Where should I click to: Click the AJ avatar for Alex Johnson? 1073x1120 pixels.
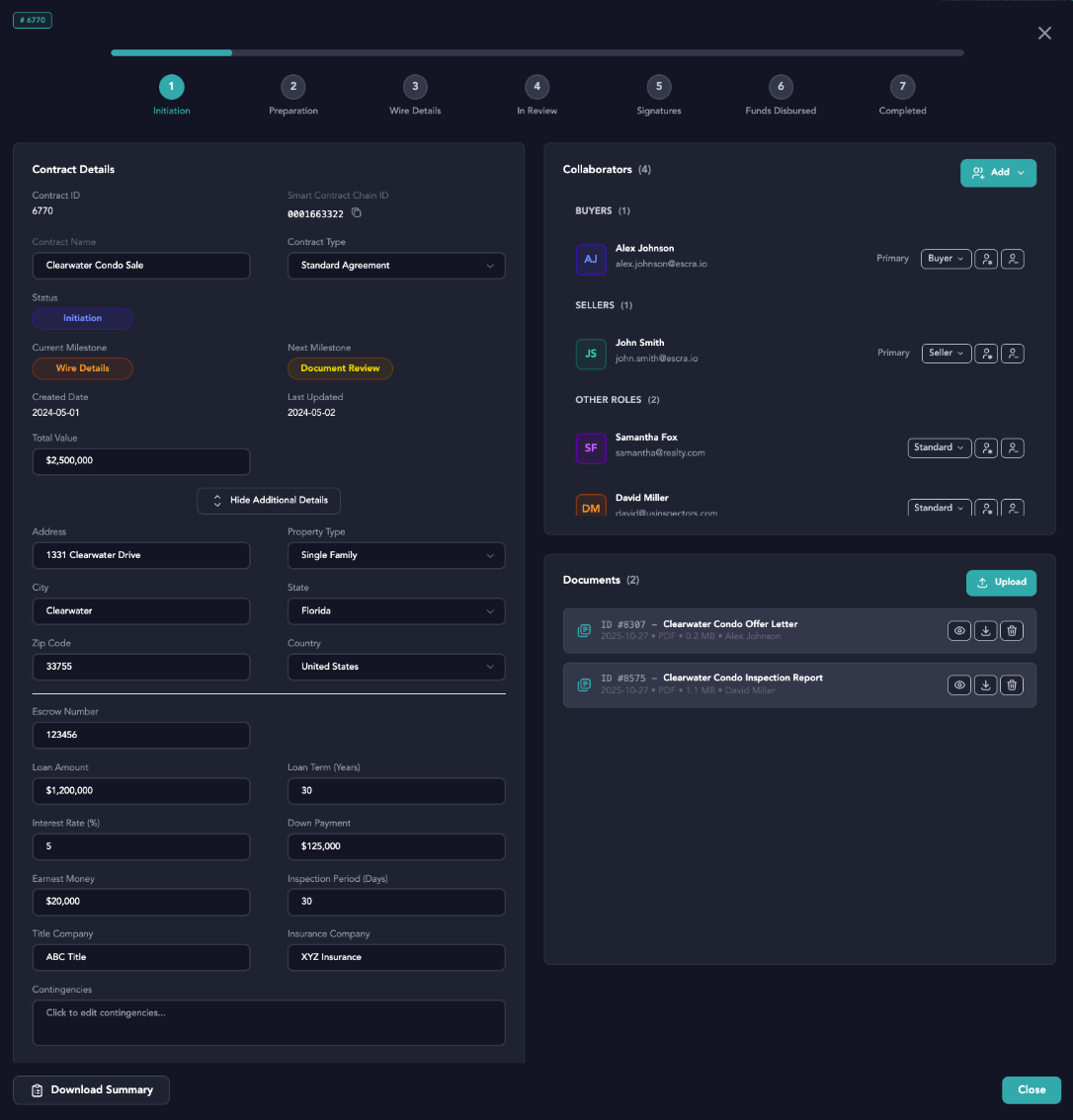591,260
